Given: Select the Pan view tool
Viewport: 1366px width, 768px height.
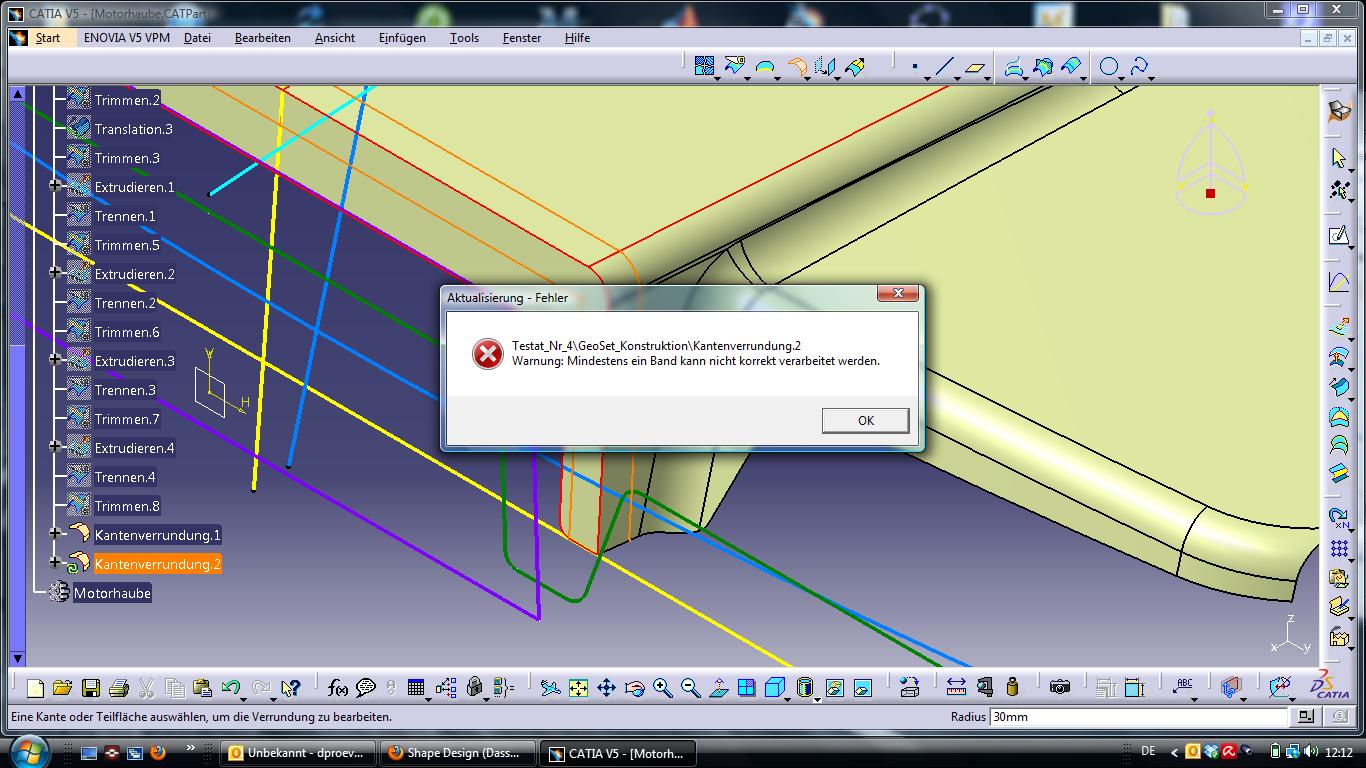Looking at the screenshot, I should pos(606,688).
